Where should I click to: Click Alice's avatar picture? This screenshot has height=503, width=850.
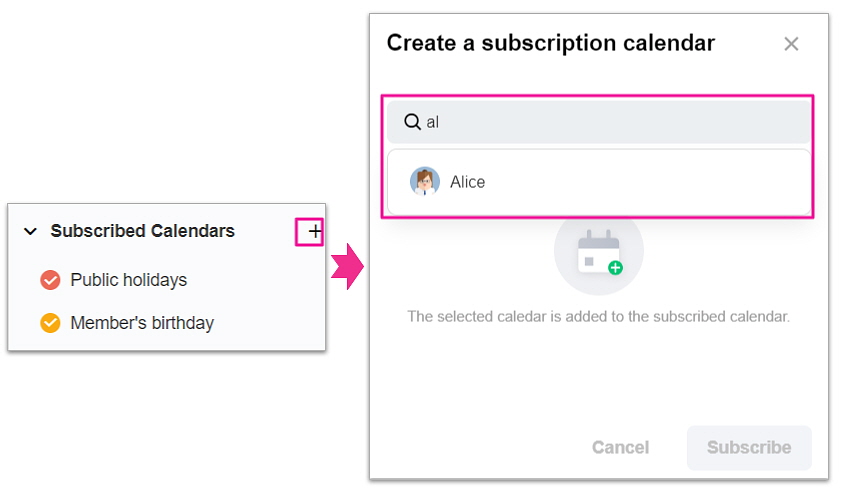click(425, 181)
